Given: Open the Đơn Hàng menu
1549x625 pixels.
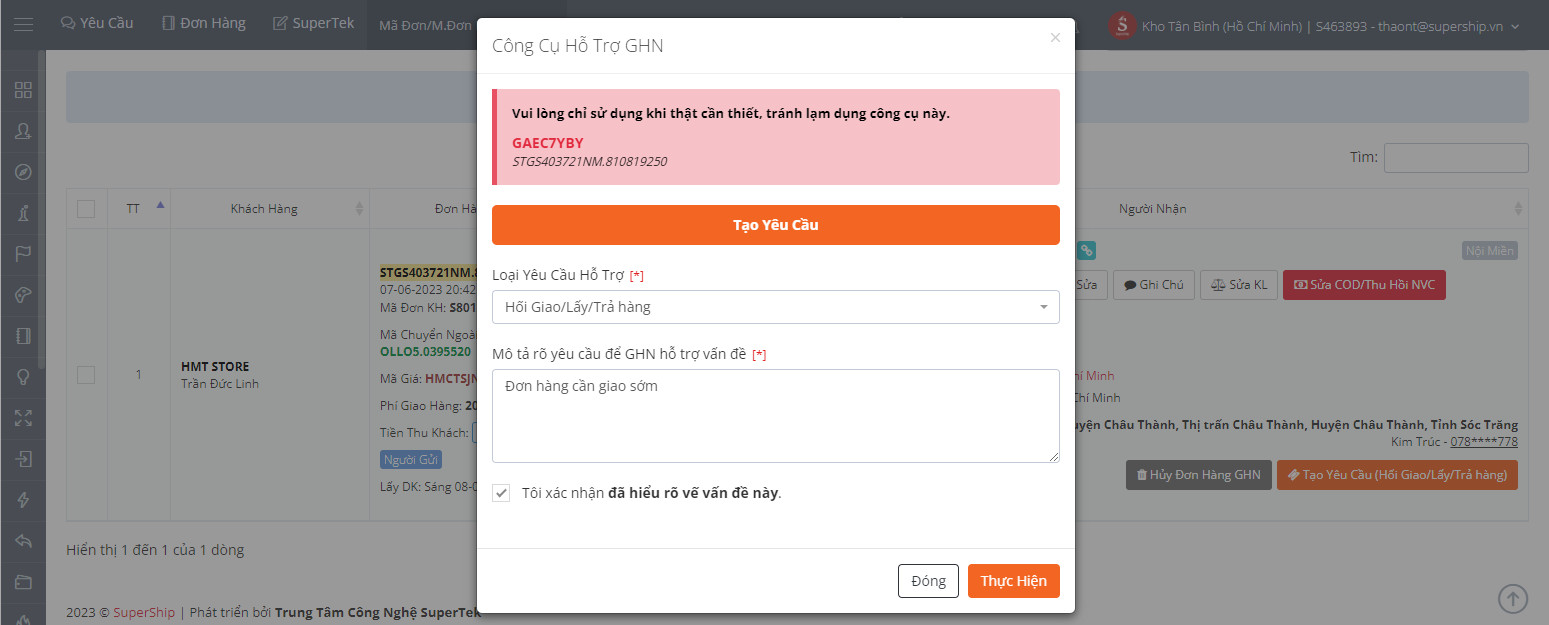Looking at the screenshot, I should (x=203, y=22).
